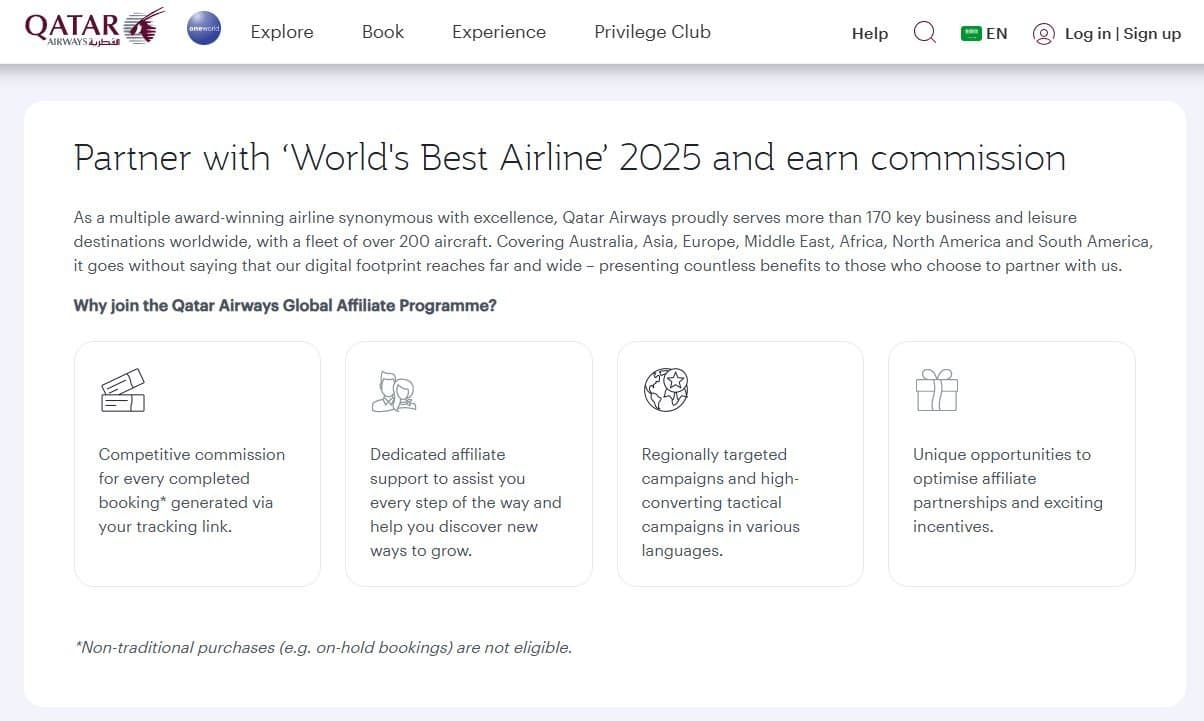
Task: Click the green flag language icon
Action: 971,33
